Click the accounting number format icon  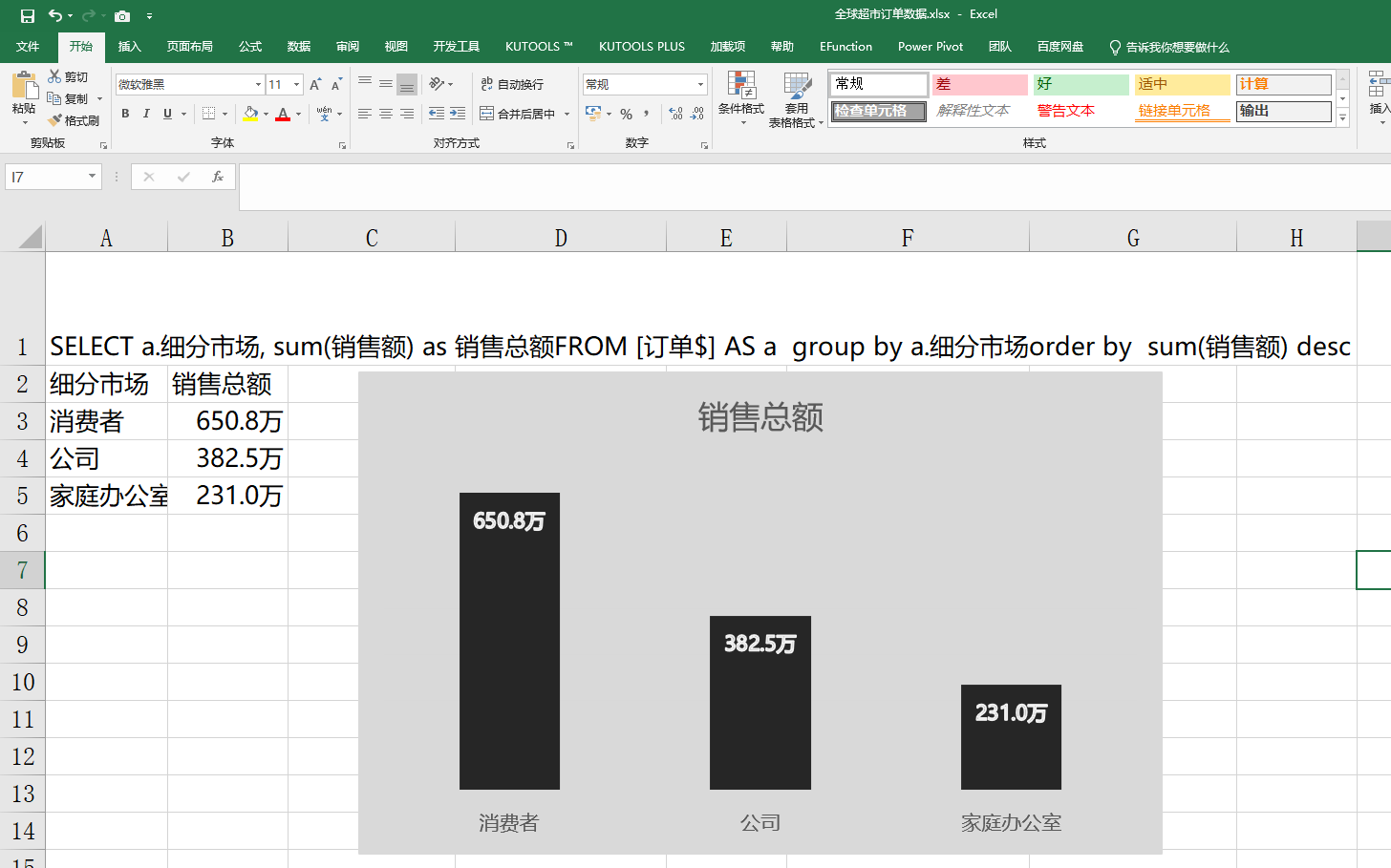[x=593, y=114]
